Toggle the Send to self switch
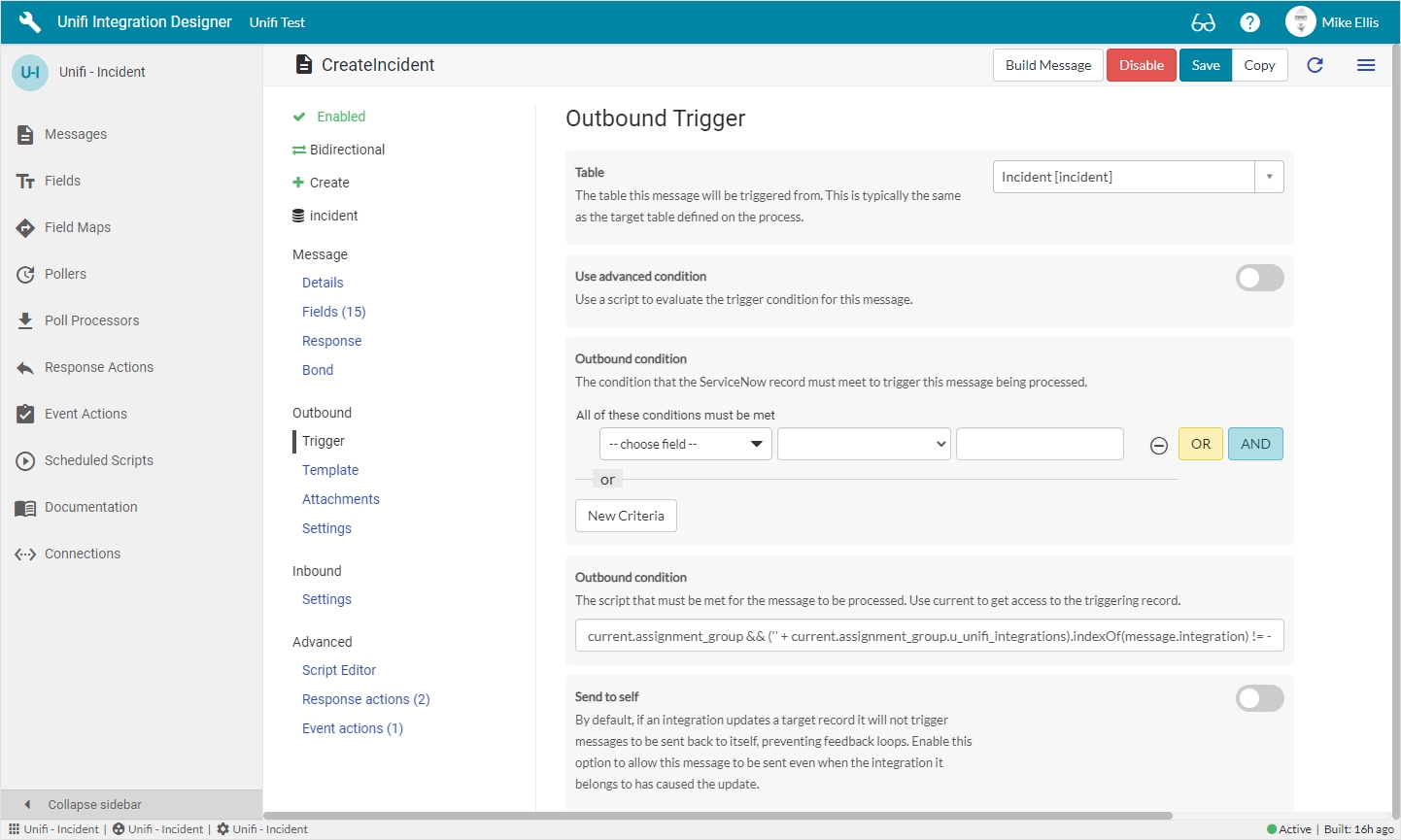 [x=1259, y=698]
